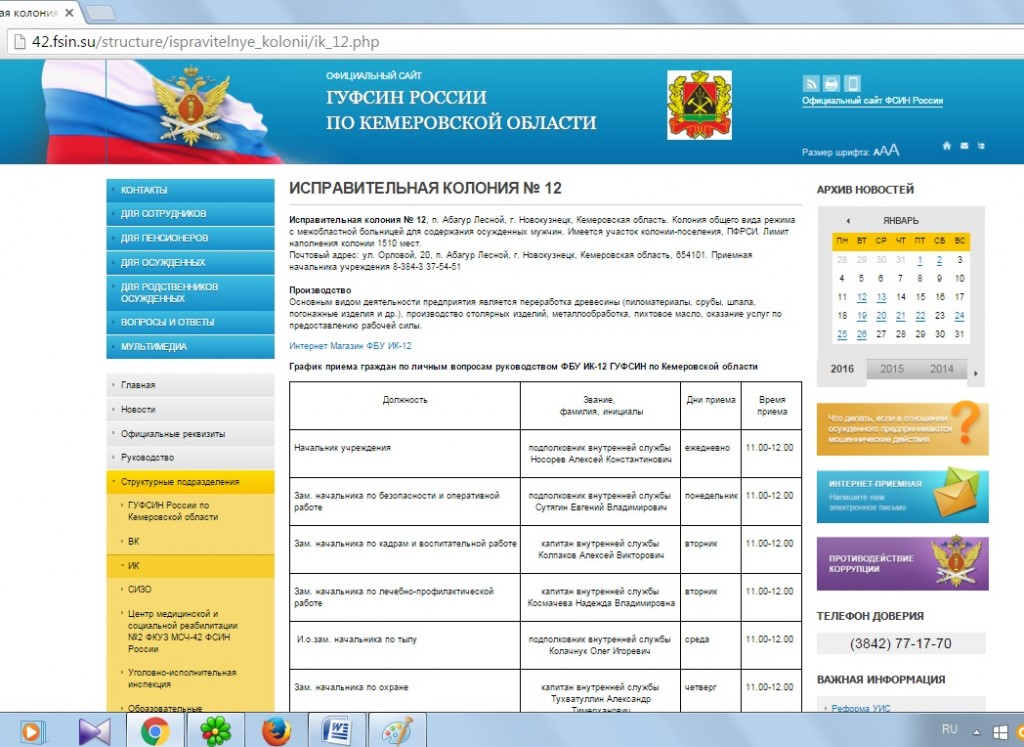Open Новости in the sidebar
1024x747 pixels.
(190, 409)
